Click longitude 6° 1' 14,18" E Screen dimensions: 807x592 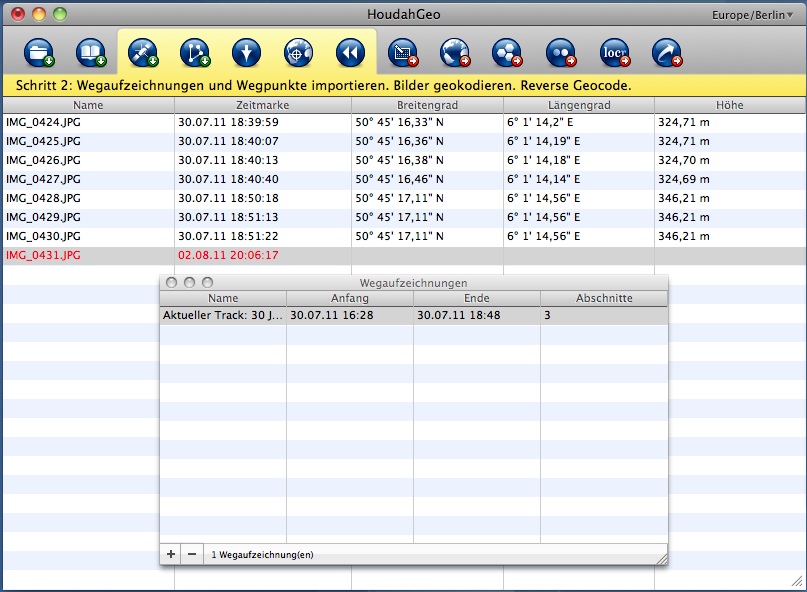point(543,160)
